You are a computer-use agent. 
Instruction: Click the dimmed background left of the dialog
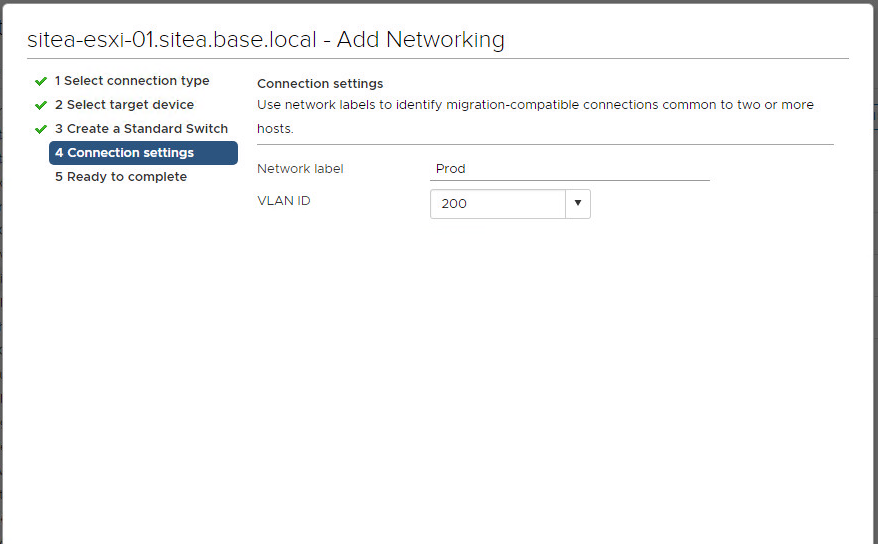click(2, 300)
